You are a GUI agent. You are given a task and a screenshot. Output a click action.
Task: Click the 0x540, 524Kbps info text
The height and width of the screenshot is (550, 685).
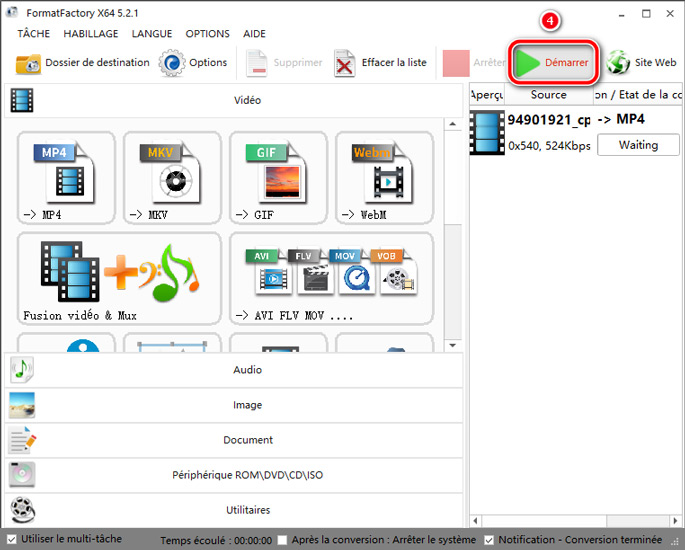pos(549,145)
